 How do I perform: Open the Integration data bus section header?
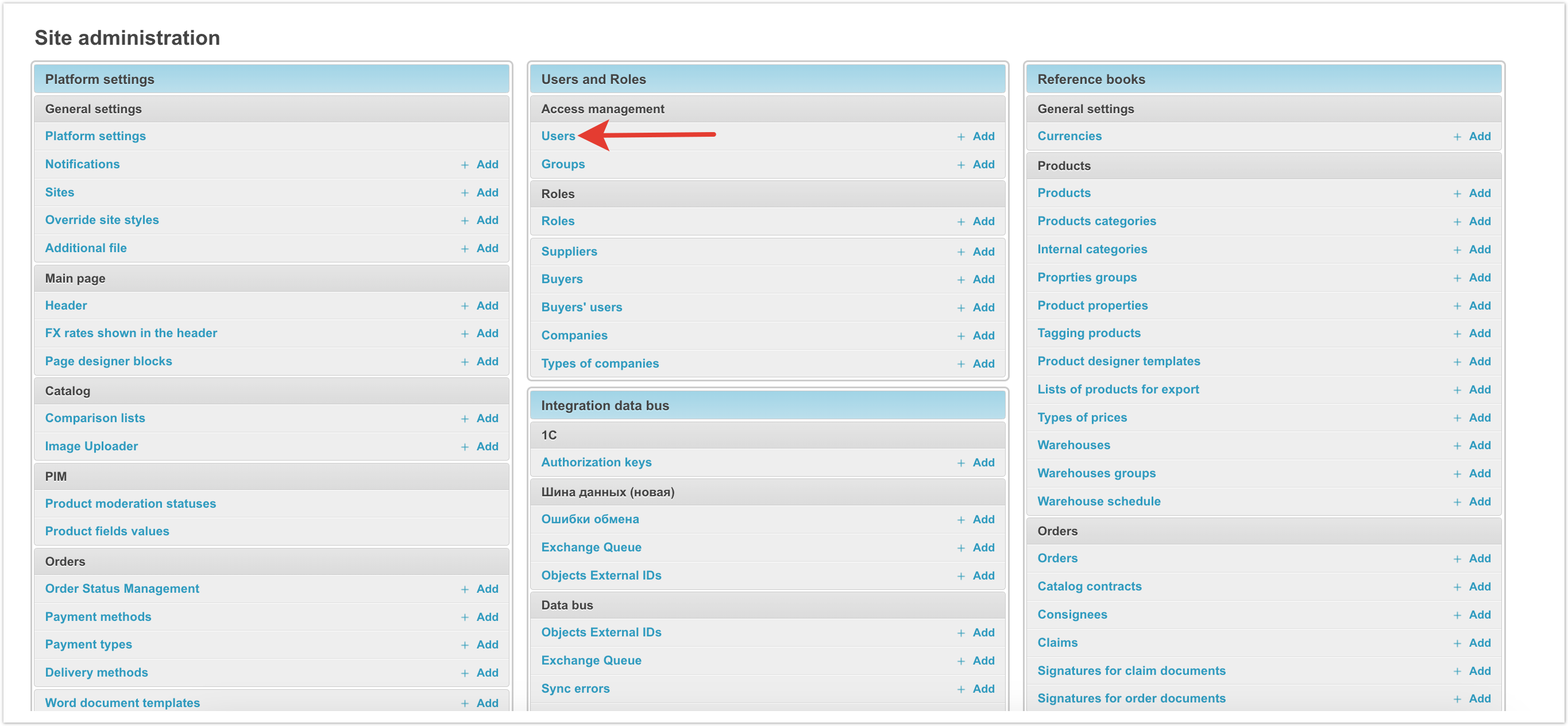pos(604,406)
